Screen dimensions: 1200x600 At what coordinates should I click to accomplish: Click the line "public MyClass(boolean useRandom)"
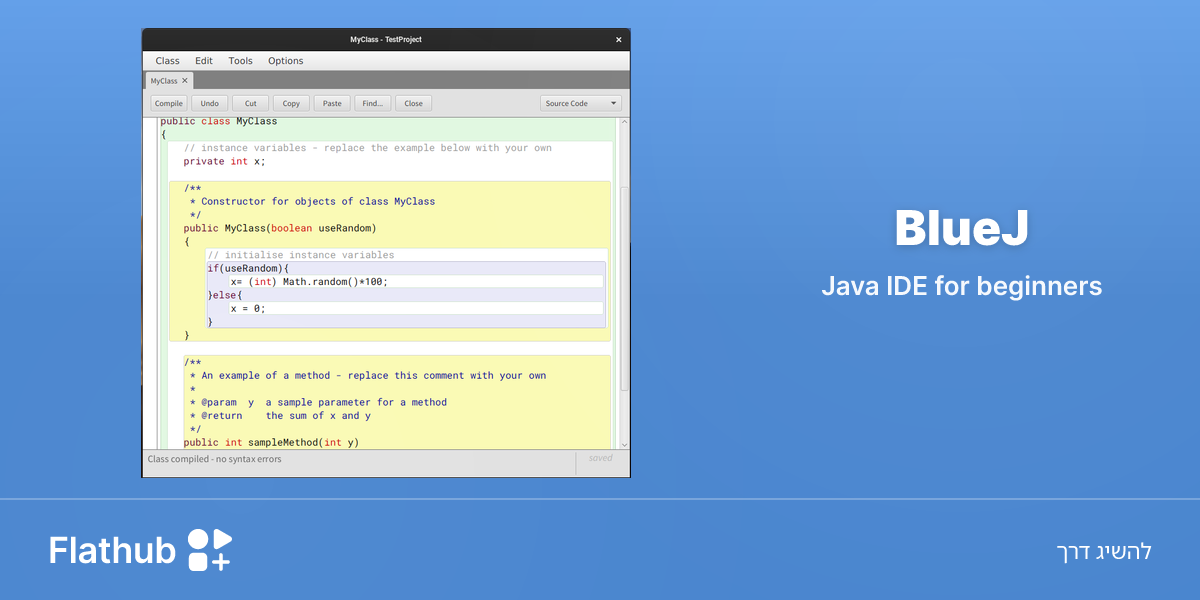[x=280, y=228]
